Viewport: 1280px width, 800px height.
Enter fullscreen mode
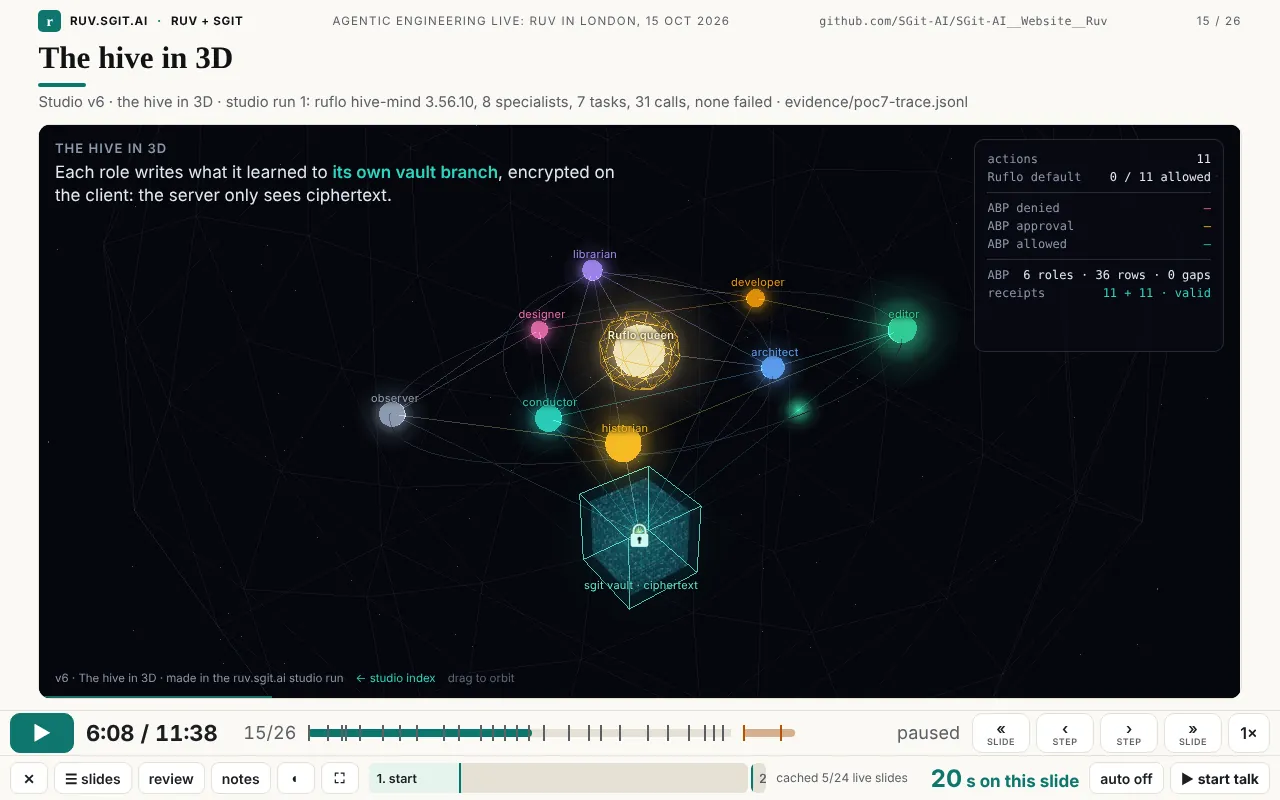340,779
